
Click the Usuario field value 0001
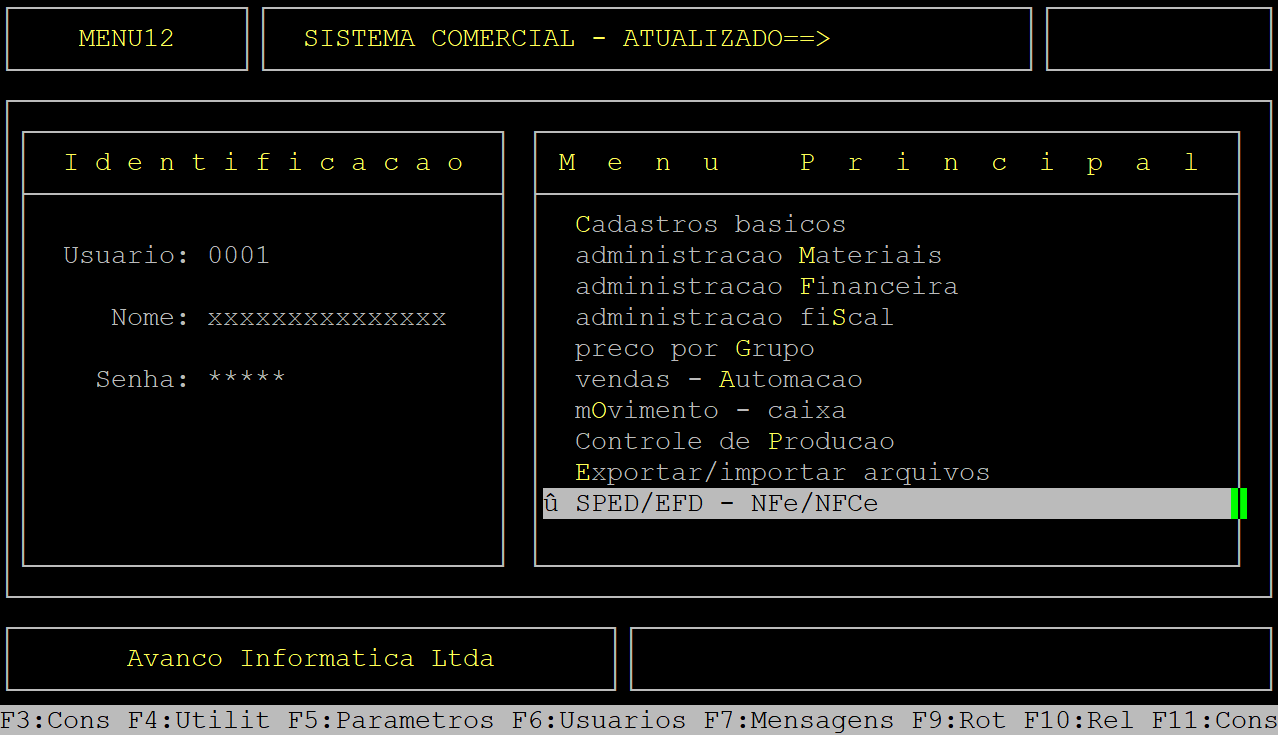(239, 255)
